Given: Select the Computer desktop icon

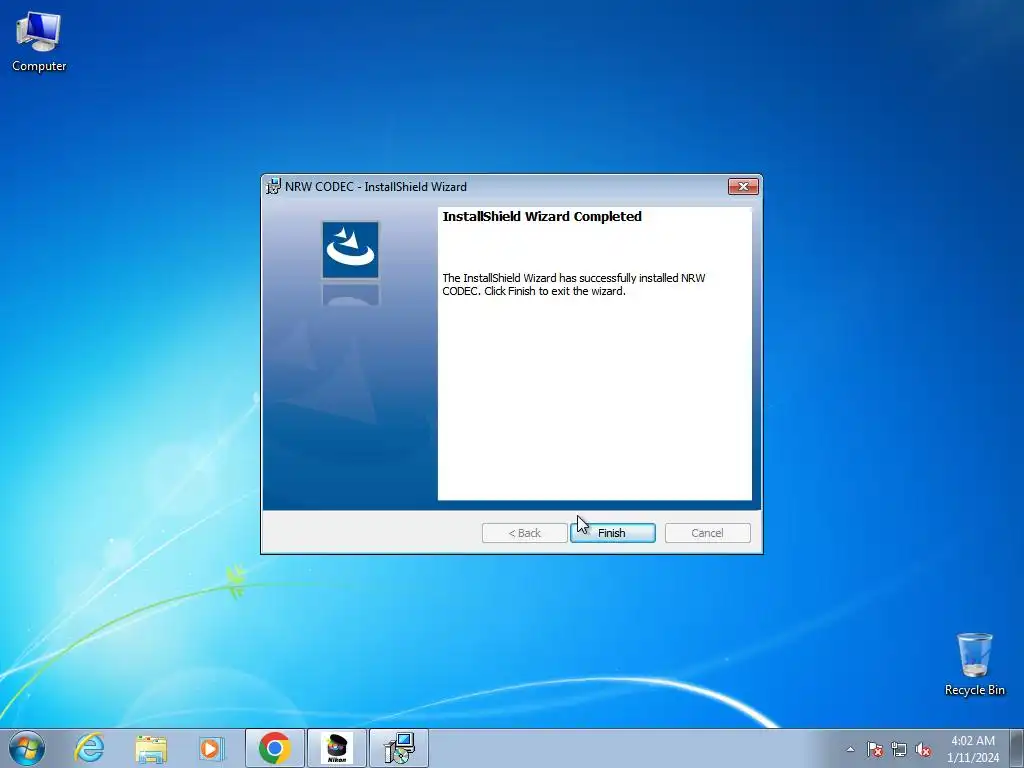Looking at the screenshot, I should tap(39, 41).
